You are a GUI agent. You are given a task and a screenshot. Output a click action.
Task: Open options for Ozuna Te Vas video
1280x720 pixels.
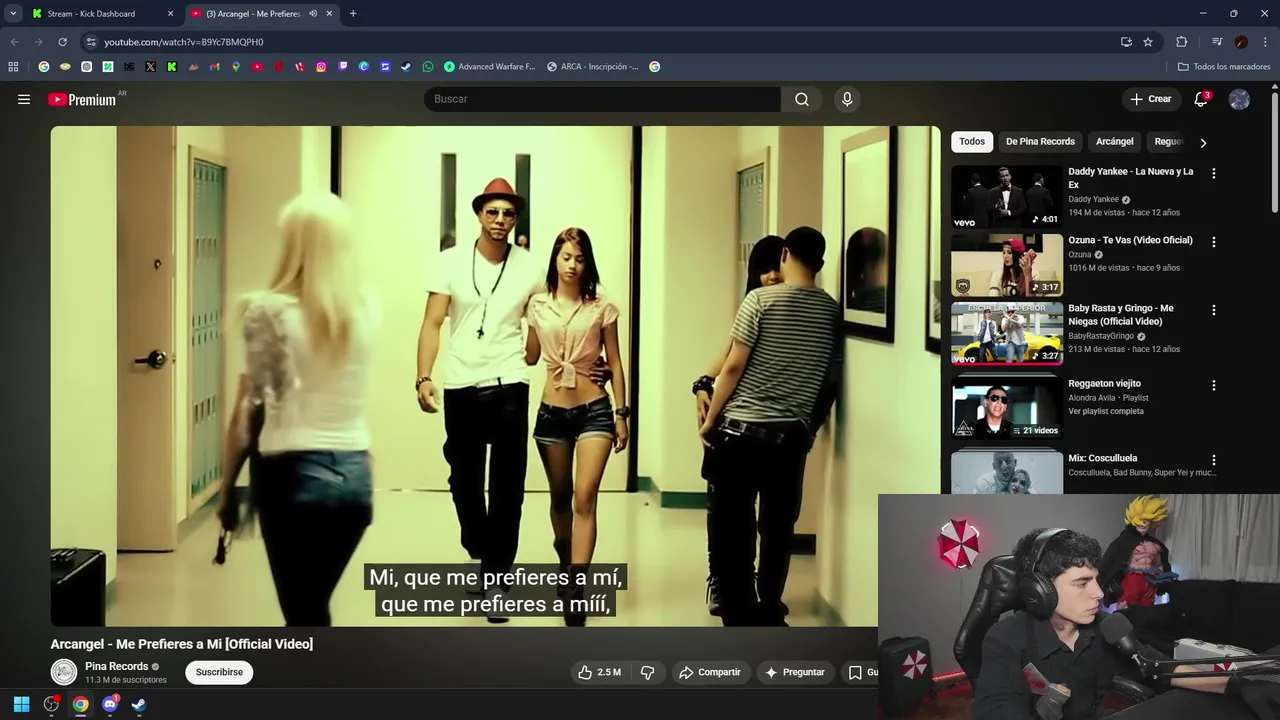(1214, 242)
